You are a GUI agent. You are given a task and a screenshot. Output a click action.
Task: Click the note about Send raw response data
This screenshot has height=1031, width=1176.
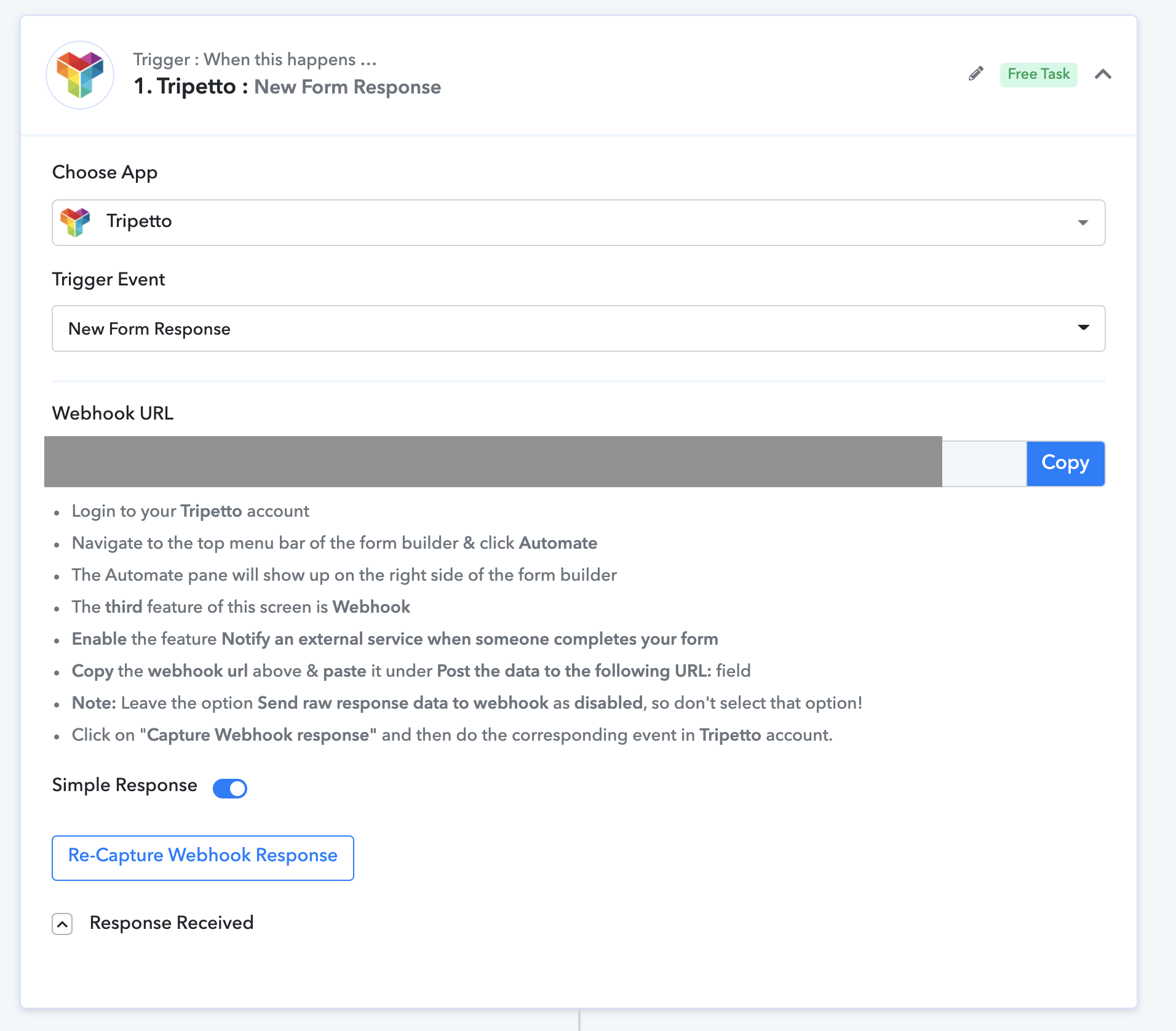[x=467, y=703]
